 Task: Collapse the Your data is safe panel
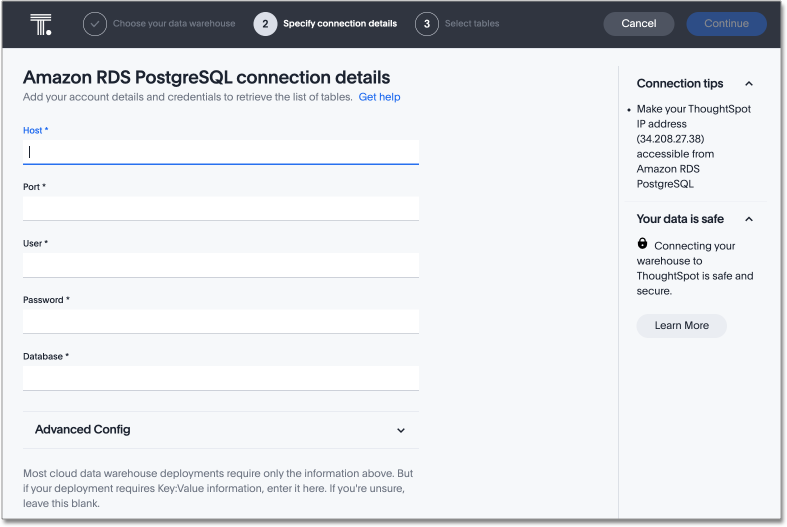coord(749,219)
